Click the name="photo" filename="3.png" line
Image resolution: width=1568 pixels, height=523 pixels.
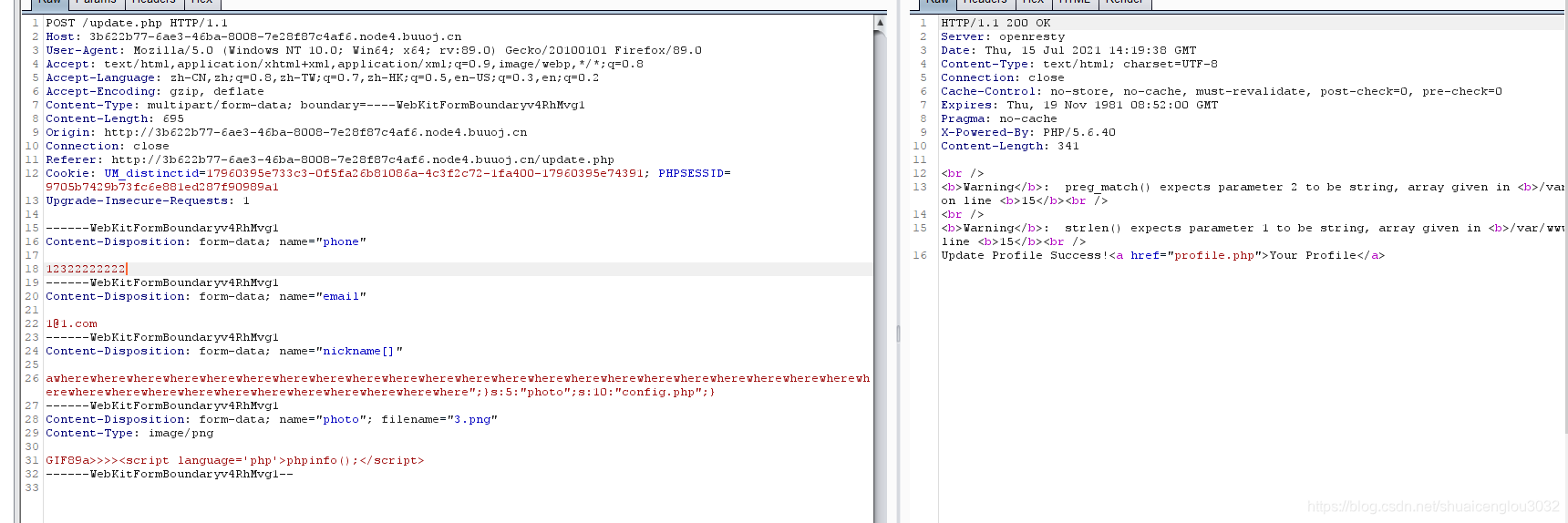(272, 419)
